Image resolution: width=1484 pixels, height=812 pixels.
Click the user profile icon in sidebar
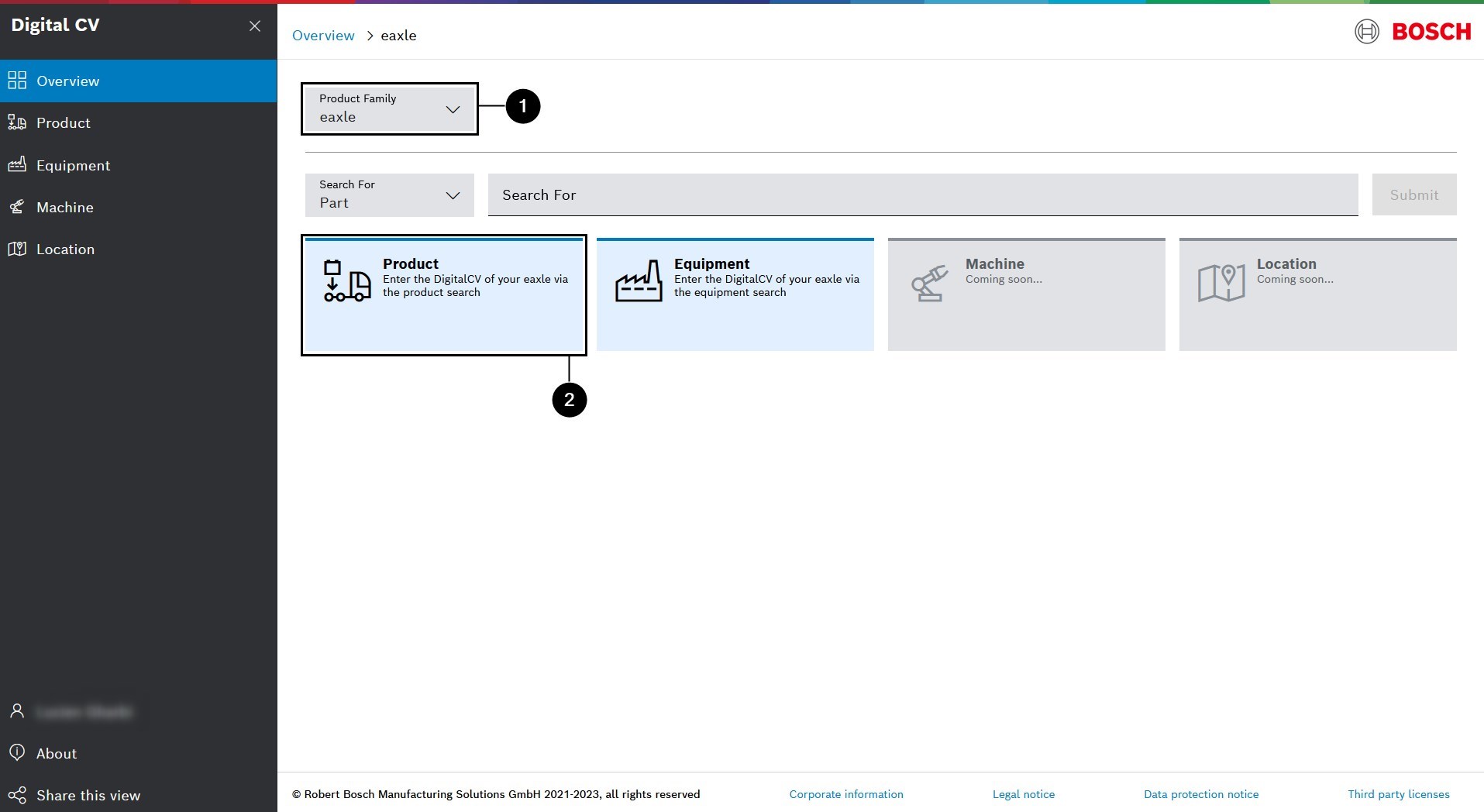(17, 711)
